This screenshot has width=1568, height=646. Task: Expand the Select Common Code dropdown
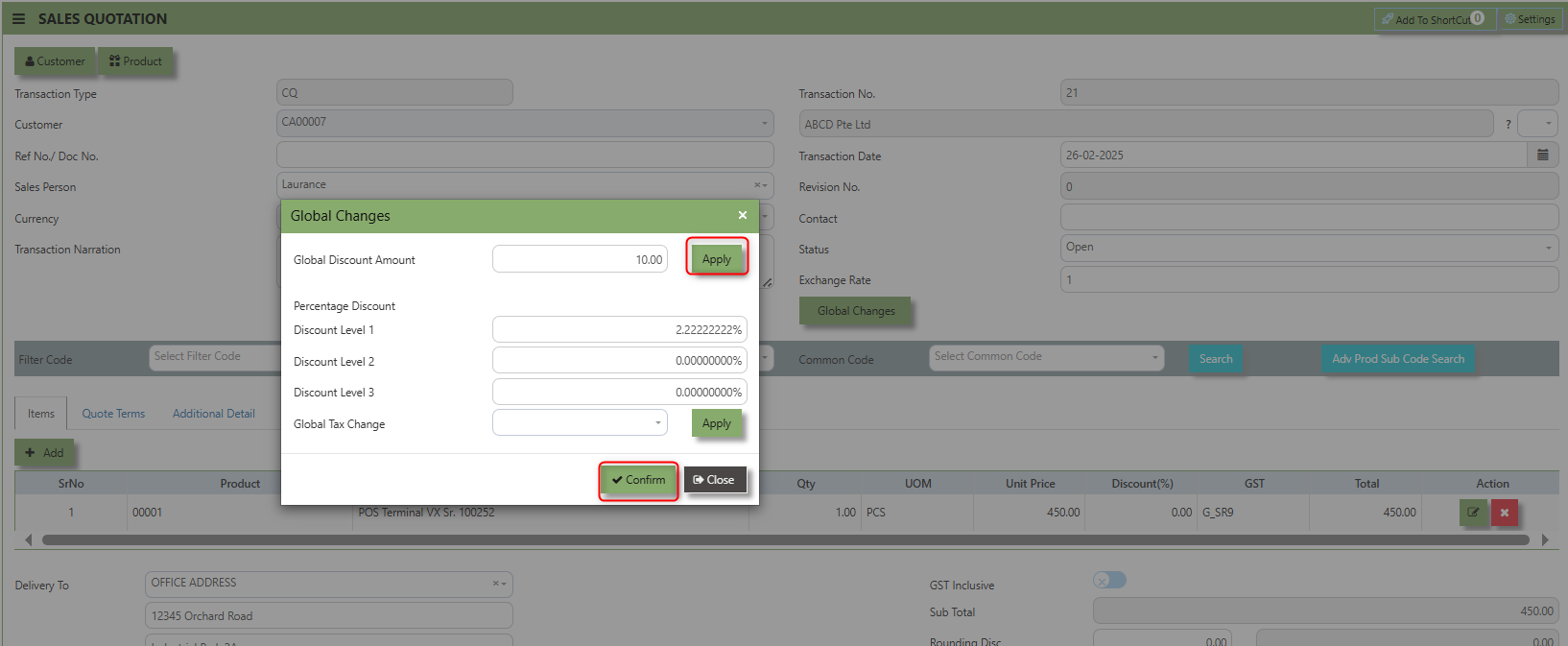tap(1046, 357)
